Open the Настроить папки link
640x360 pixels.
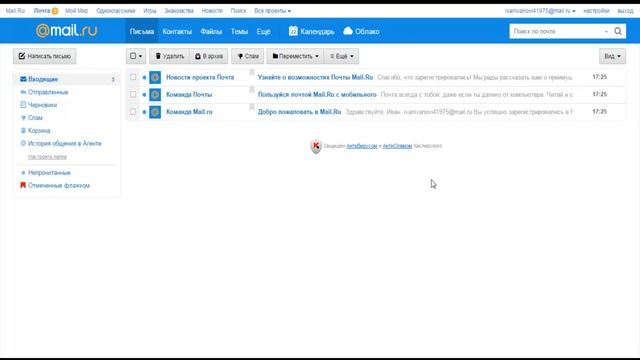click(x=47, y=157)
